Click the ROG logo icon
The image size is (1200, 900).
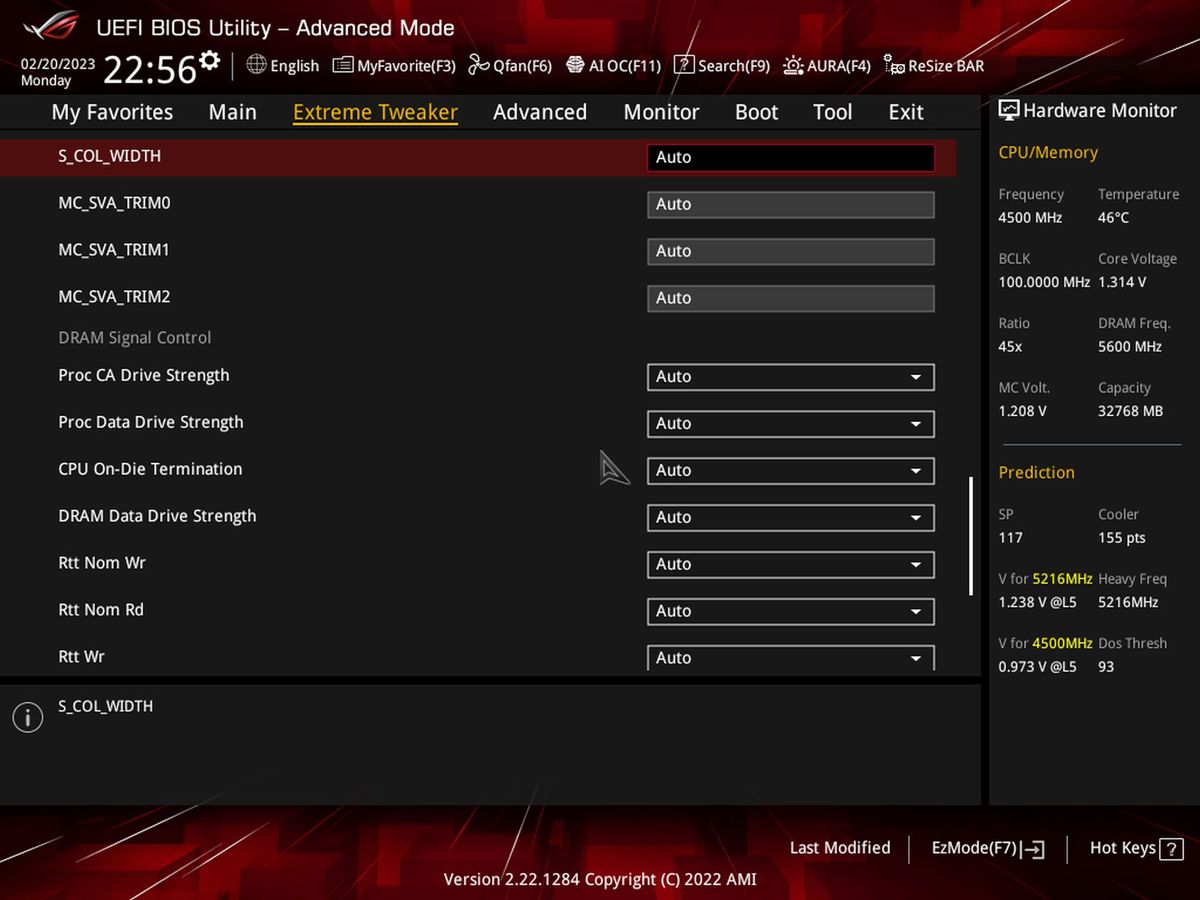click(52, 24)
